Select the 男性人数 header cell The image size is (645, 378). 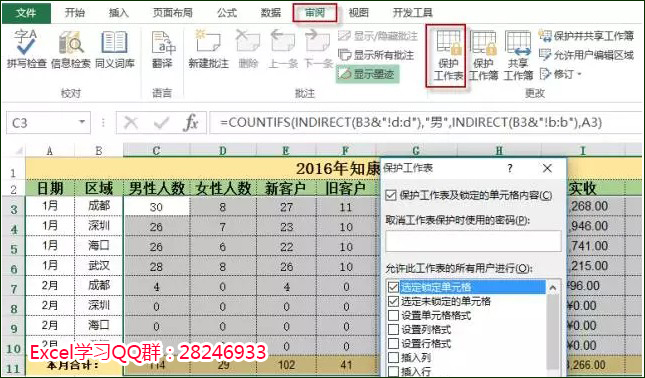(156, 188)
